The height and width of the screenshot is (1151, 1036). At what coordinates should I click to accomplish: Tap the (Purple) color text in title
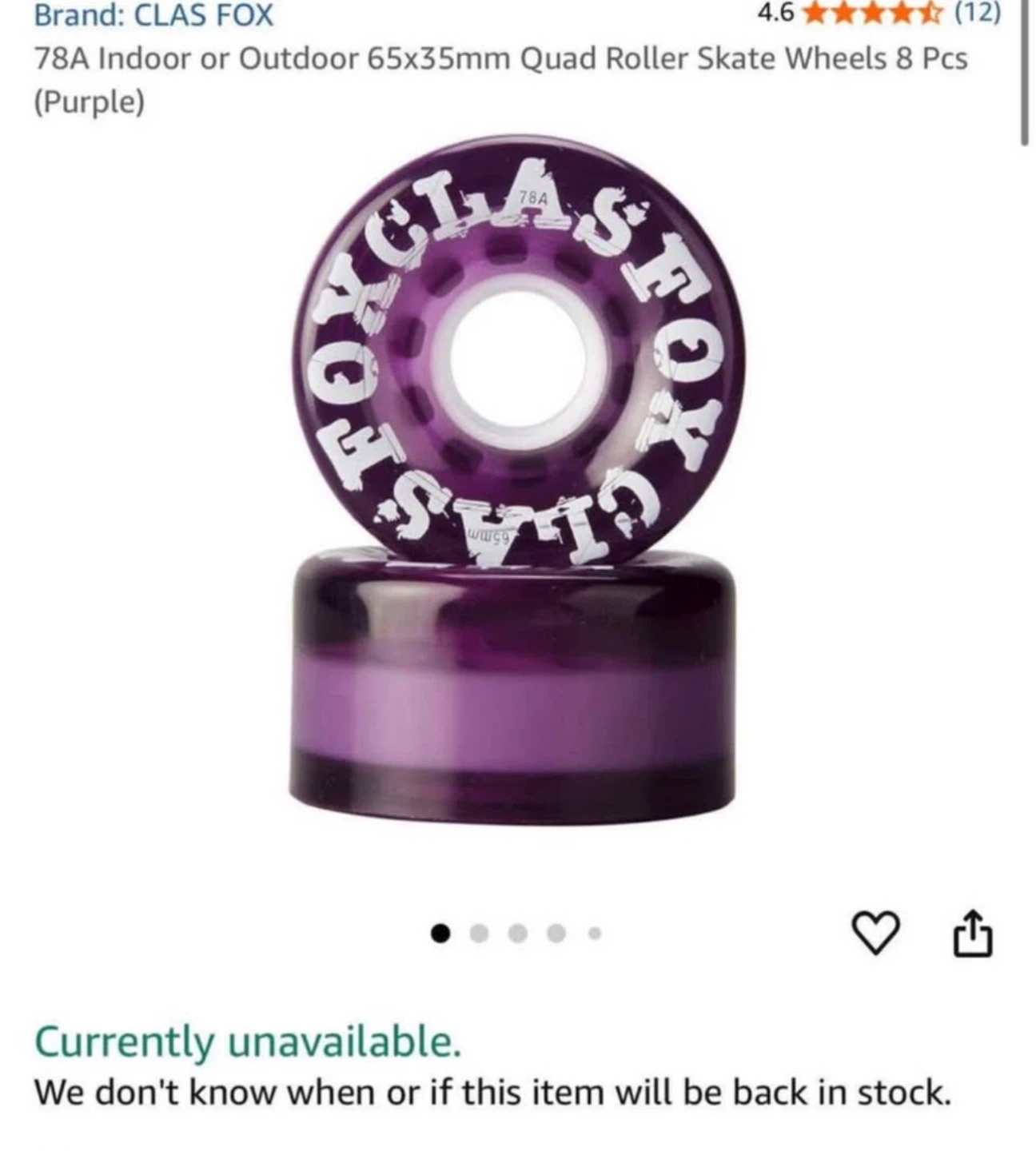click(x=90, y=102)
